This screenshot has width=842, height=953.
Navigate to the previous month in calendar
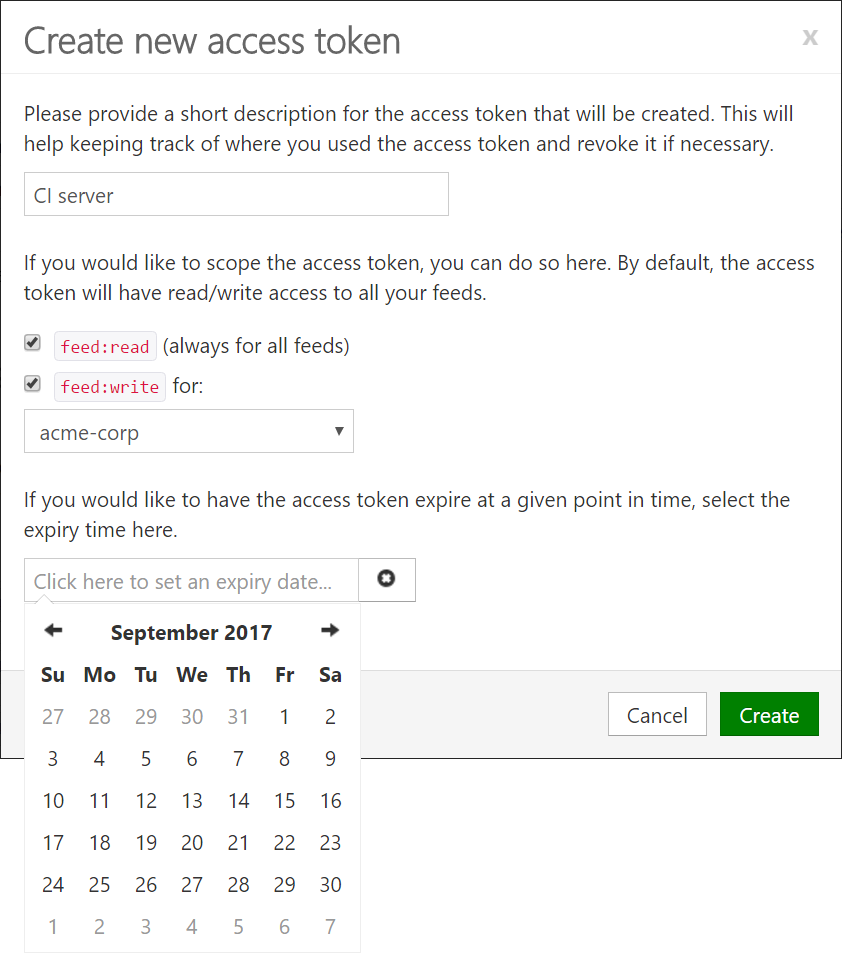(x=52, y=630)
